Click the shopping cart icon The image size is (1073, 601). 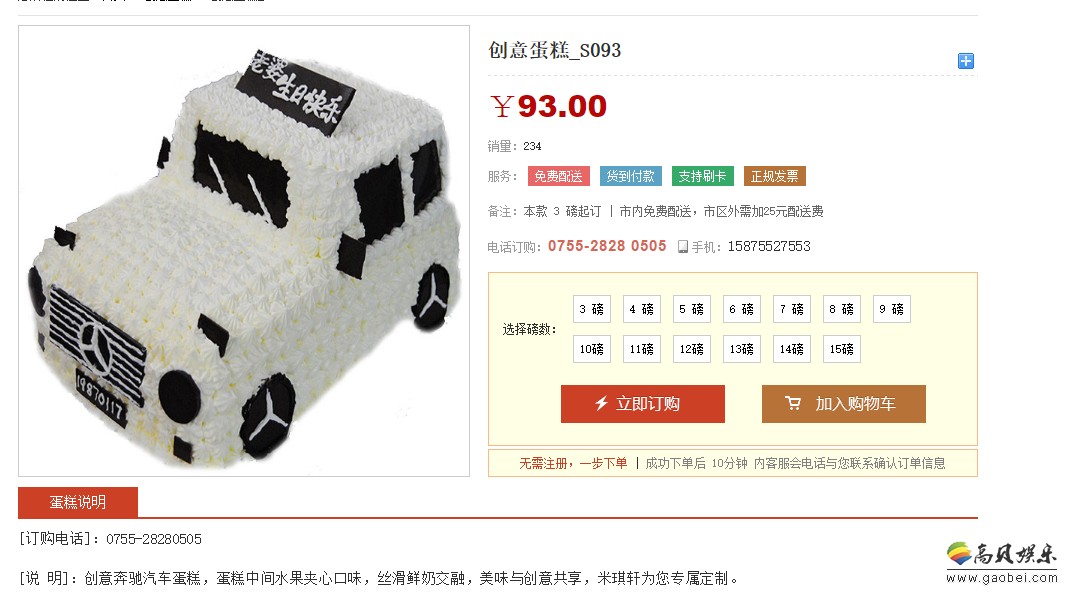(792, 403)
